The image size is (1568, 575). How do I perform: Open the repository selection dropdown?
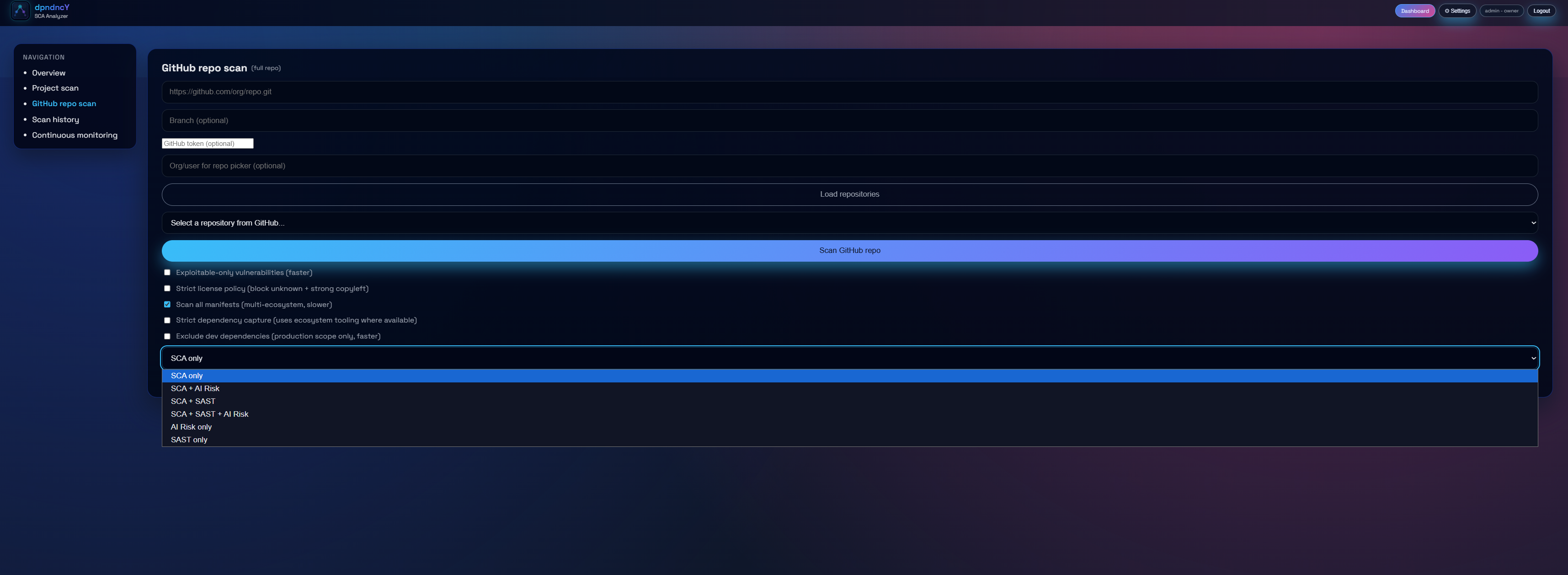(x=850, y=222)
